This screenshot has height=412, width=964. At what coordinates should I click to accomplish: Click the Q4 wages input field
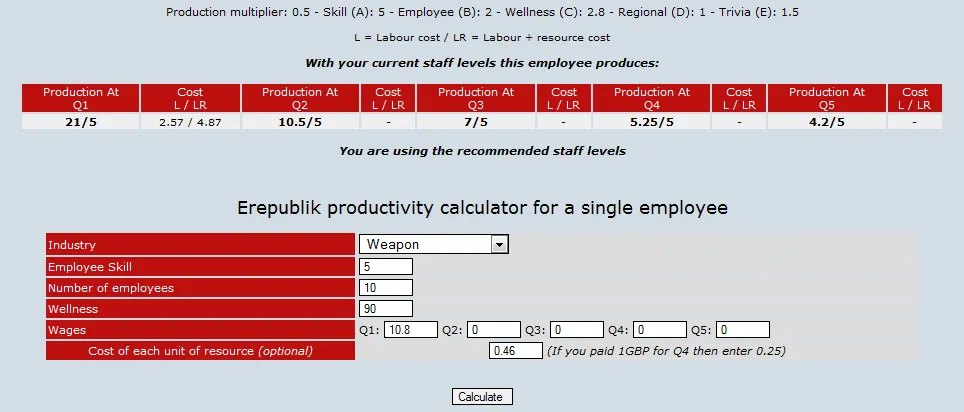(660, 330)
